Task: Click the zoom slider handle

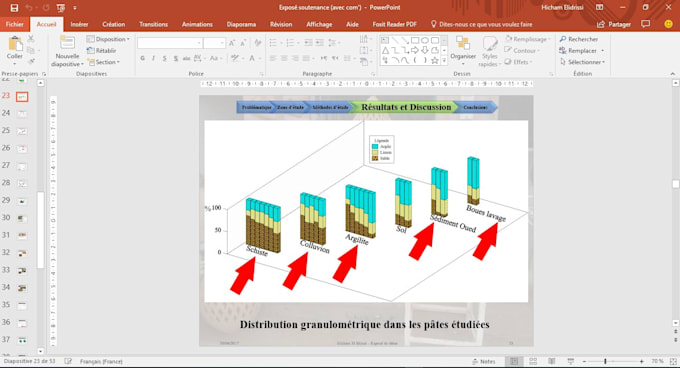Action: coord(605,361)
